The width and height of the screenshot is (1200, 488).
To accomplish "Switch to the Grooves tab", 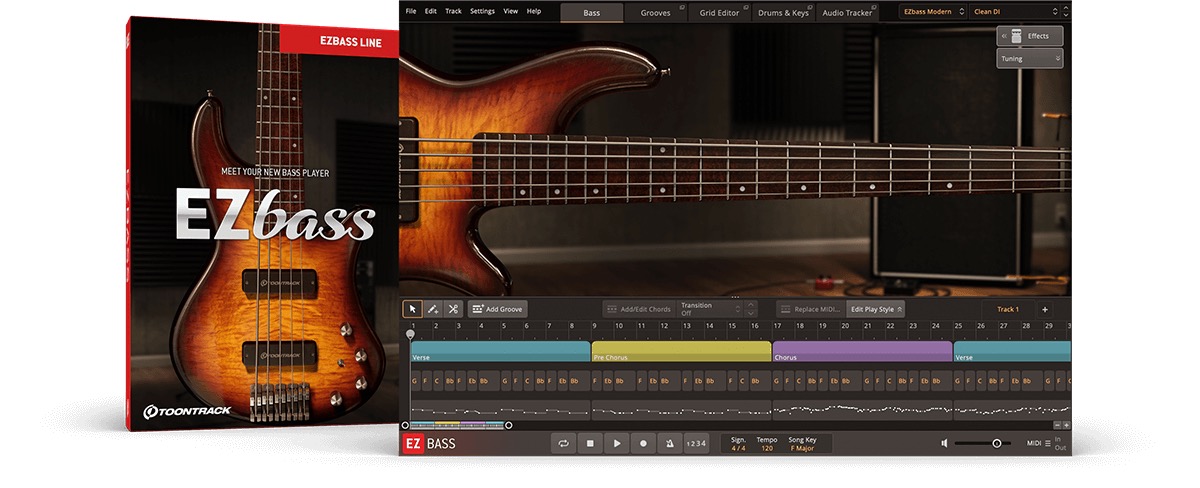I will 657,12.
